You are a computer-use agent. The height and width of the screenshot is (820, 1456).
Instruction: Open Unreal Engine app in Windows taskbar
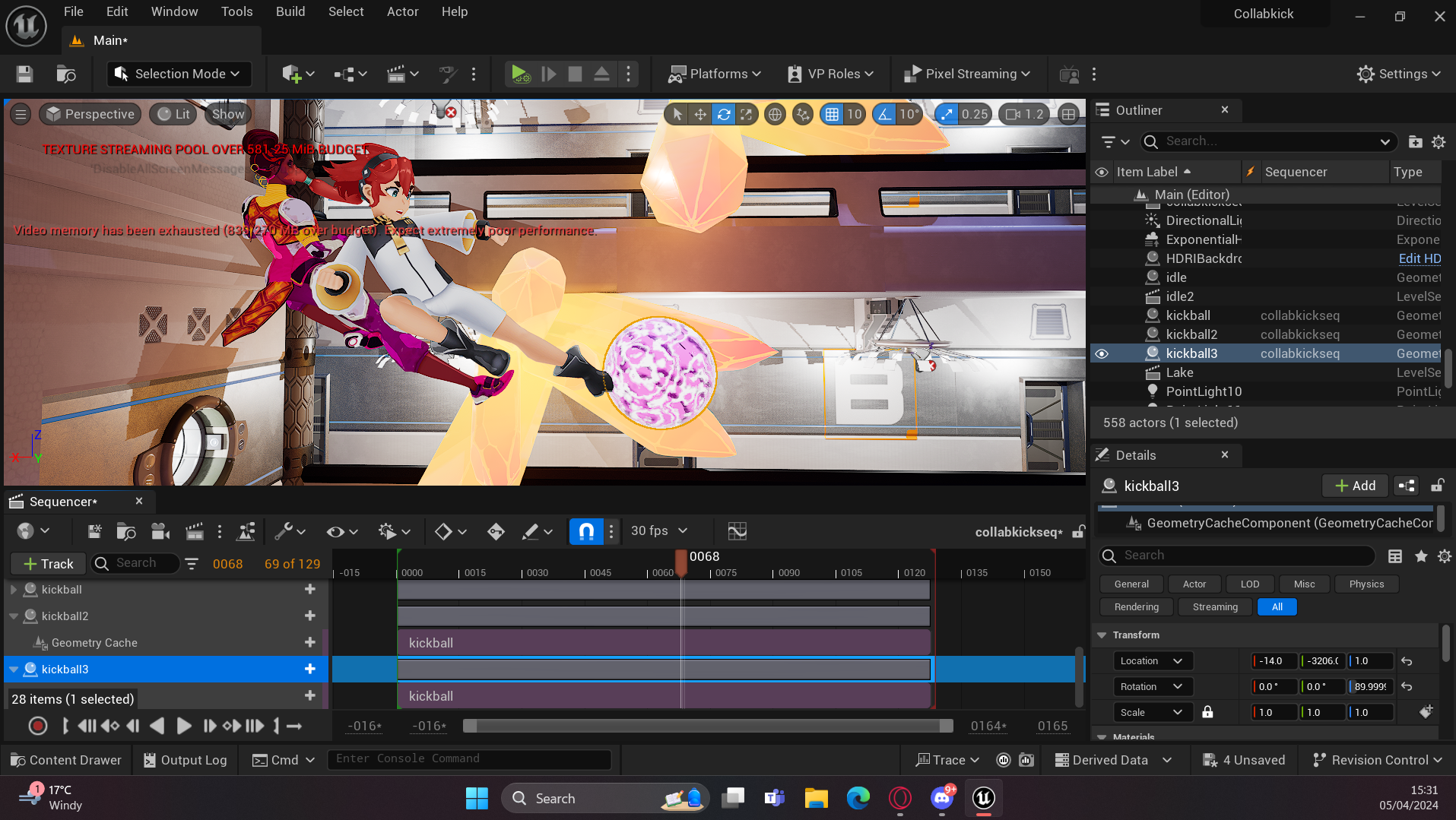coord(984,798)
